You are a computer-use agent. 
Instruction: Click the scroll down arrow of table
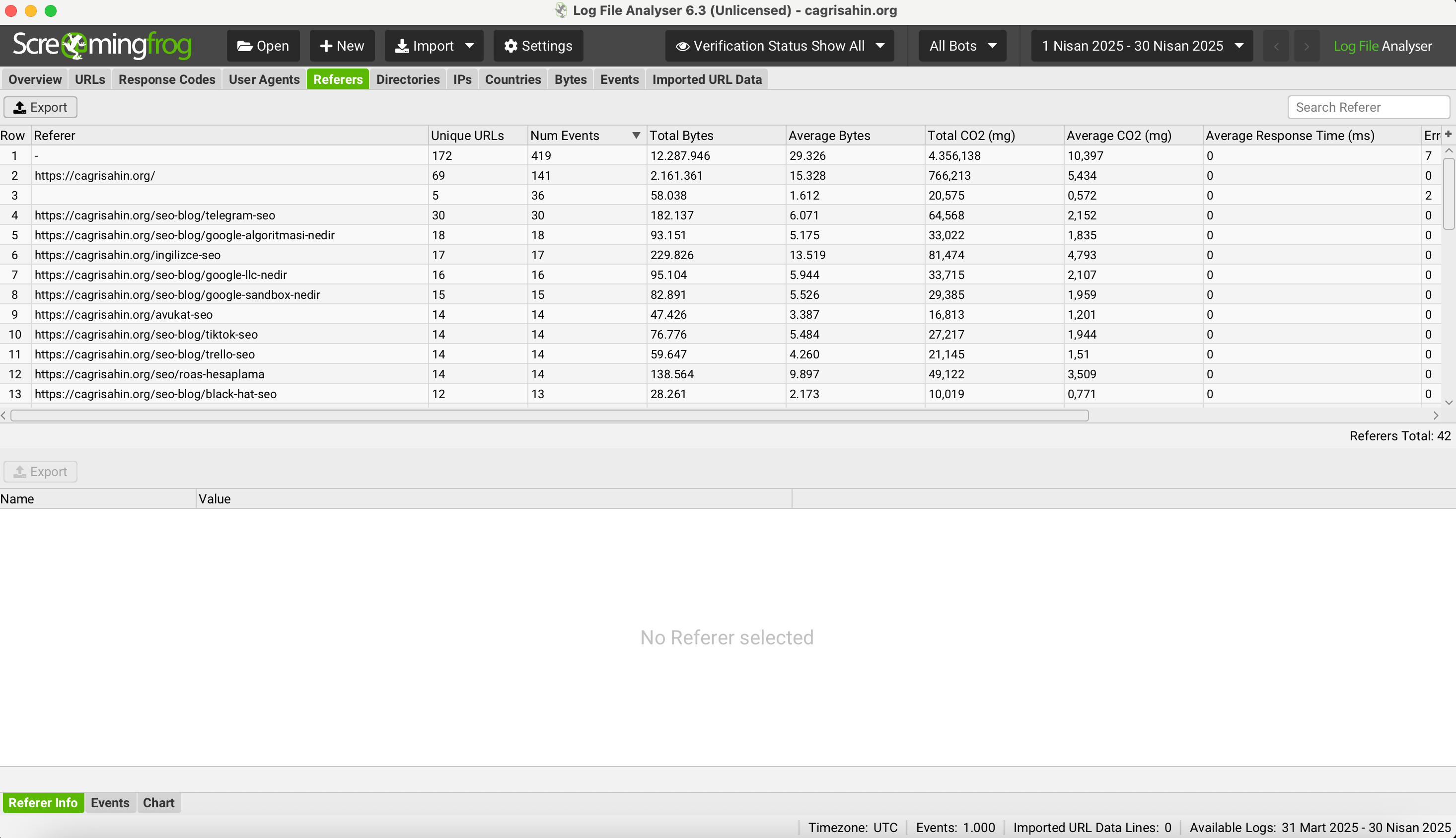[x=1449, y=402]
